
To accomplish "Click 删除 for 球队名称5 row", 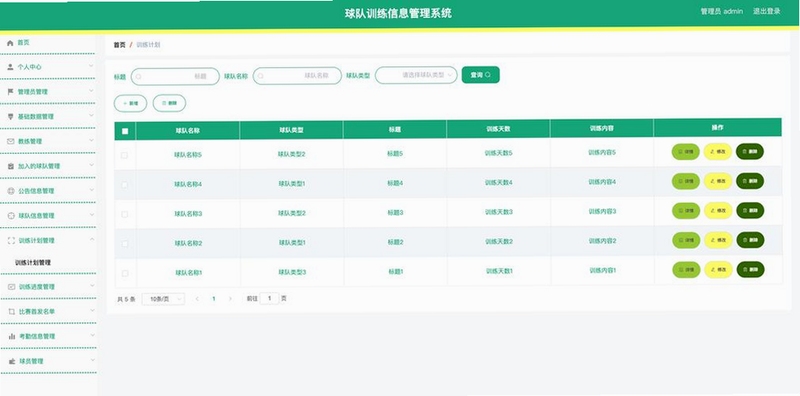I will (750, 152).
